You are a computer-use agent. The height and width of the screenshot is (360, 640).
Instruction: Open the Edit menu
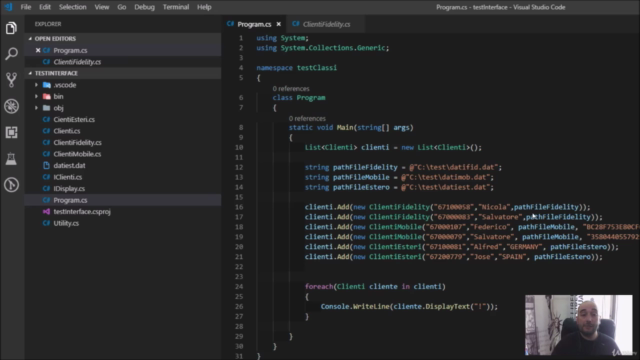(x=45, y=7)
